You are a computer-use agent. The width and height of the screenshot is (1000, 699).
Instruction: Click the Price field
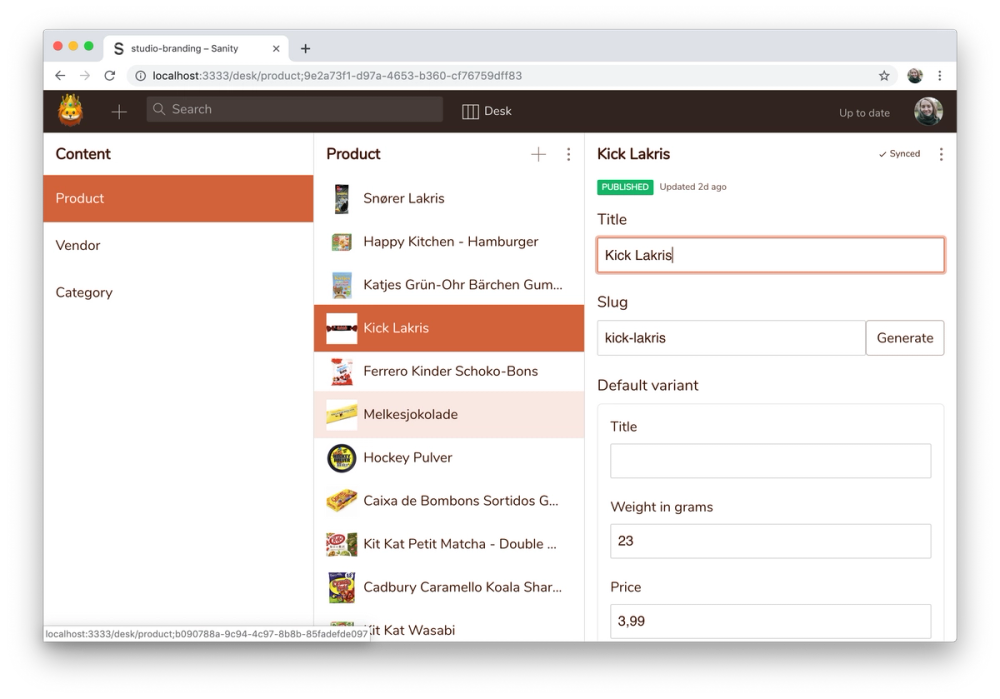770,621
